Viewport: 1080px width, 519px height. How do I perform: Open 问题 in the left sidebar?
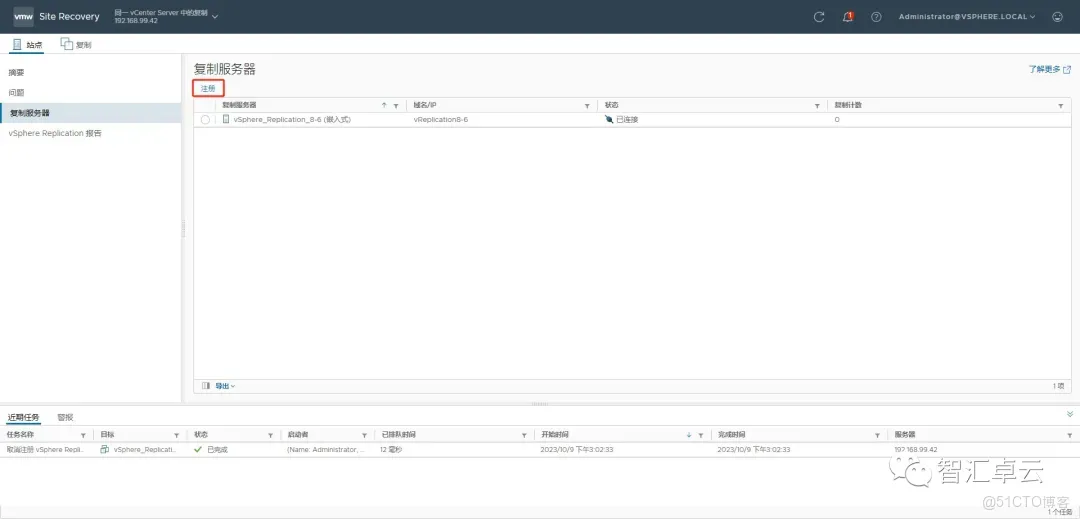17,92
